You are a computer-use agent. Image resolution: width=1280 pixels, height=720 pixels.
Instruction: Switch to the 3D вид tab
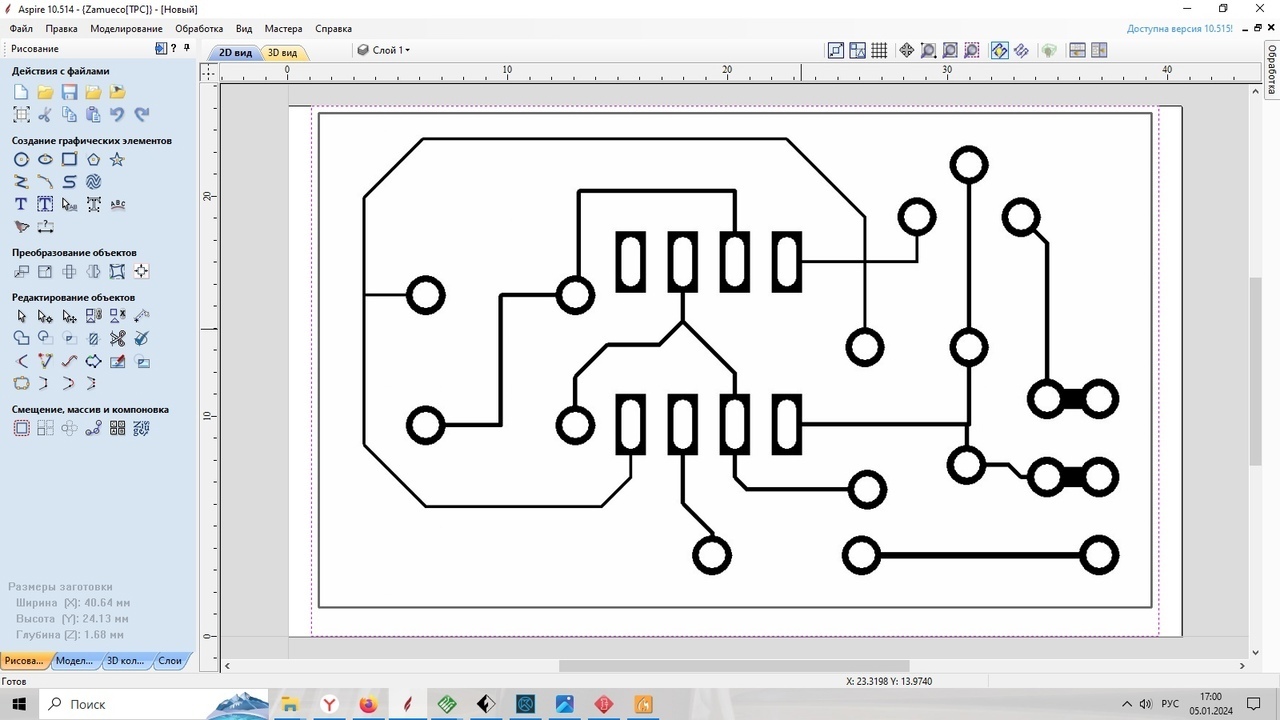282,52
